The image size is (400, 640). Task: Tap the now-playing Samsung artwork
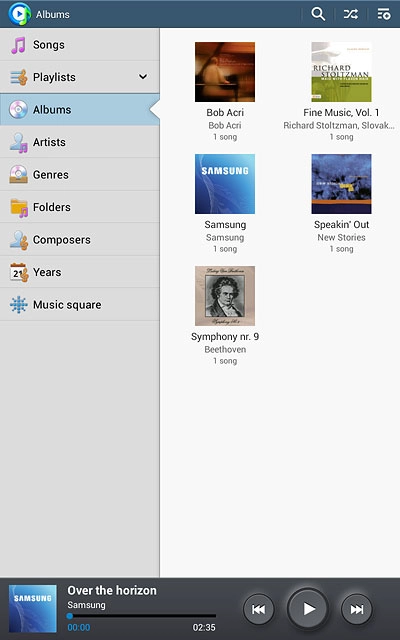point(33,609)
